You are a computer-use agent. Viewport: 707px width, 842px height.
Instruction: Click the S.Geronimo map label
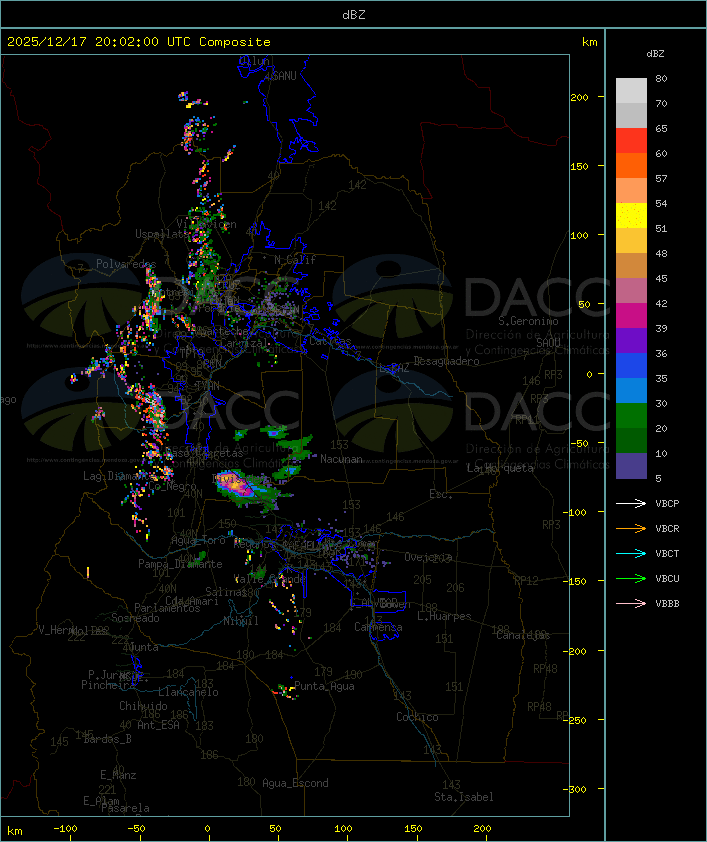[x=528, y=321]
